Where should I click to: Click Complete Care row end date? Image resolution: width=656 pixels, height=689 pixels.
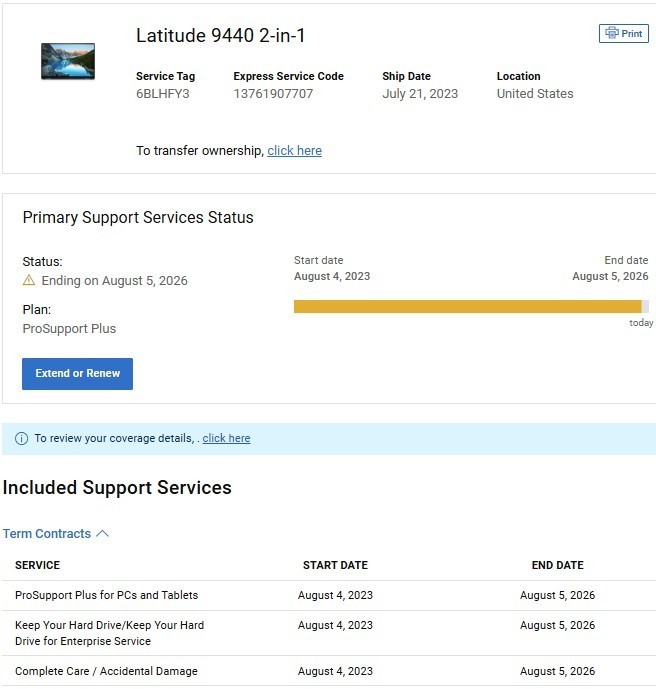click(x=558, y=671)
